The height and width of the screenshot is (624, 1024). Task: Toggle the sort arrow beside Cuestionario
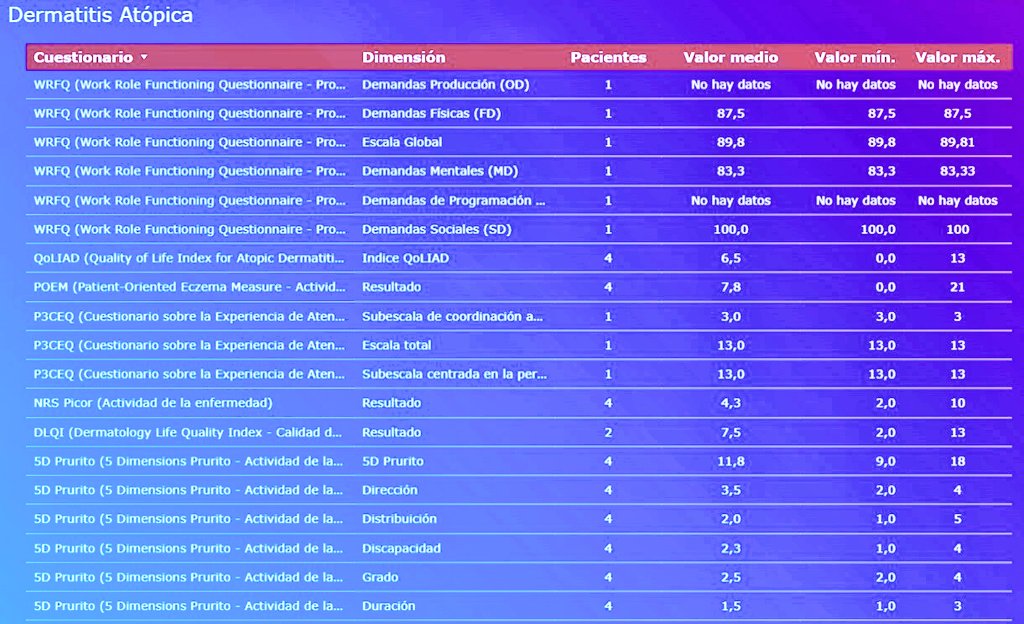[144, 57]
